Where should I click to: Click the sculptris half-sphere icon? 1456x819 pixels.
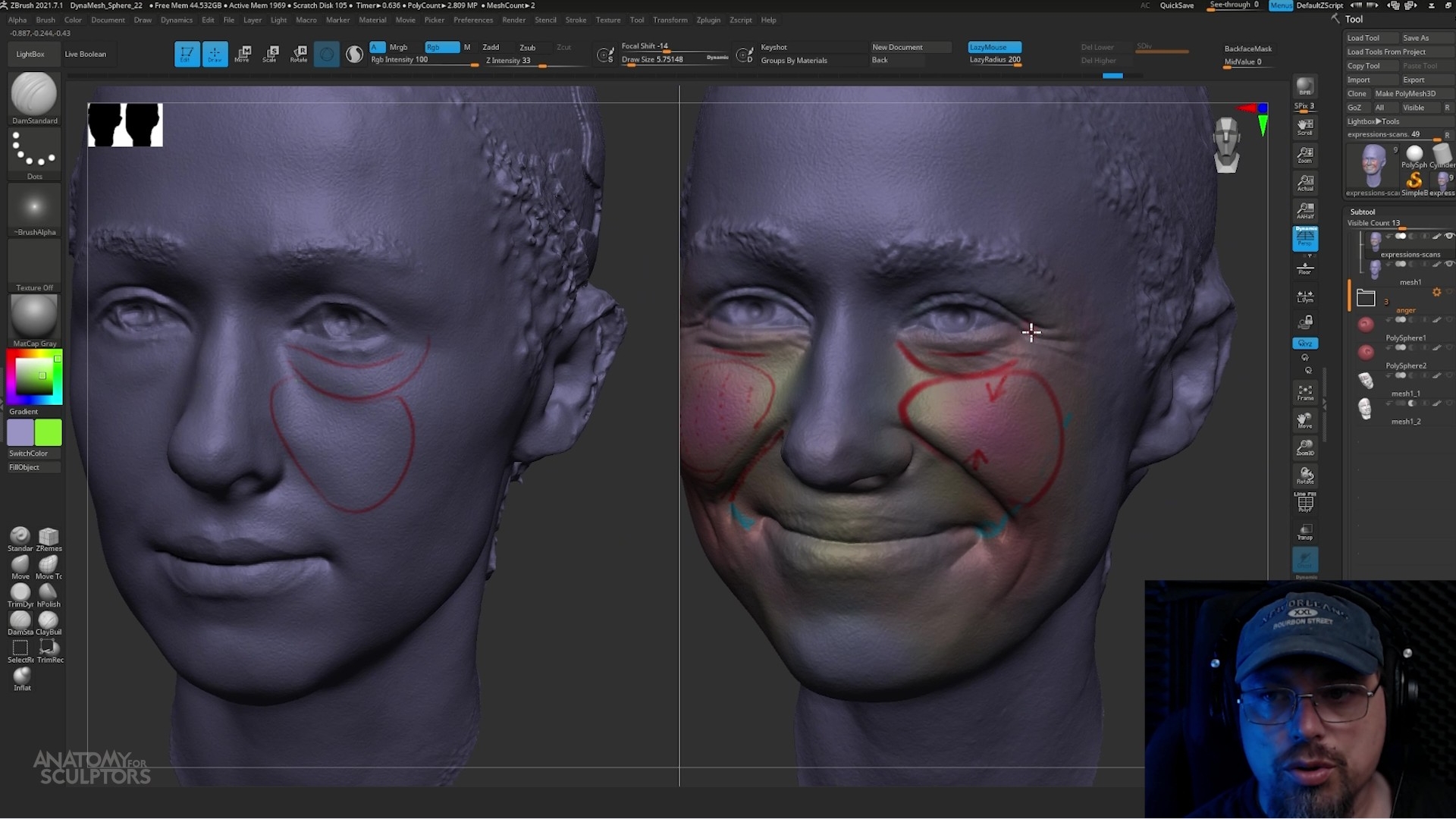pyautogui.click(x=354, y=54)
